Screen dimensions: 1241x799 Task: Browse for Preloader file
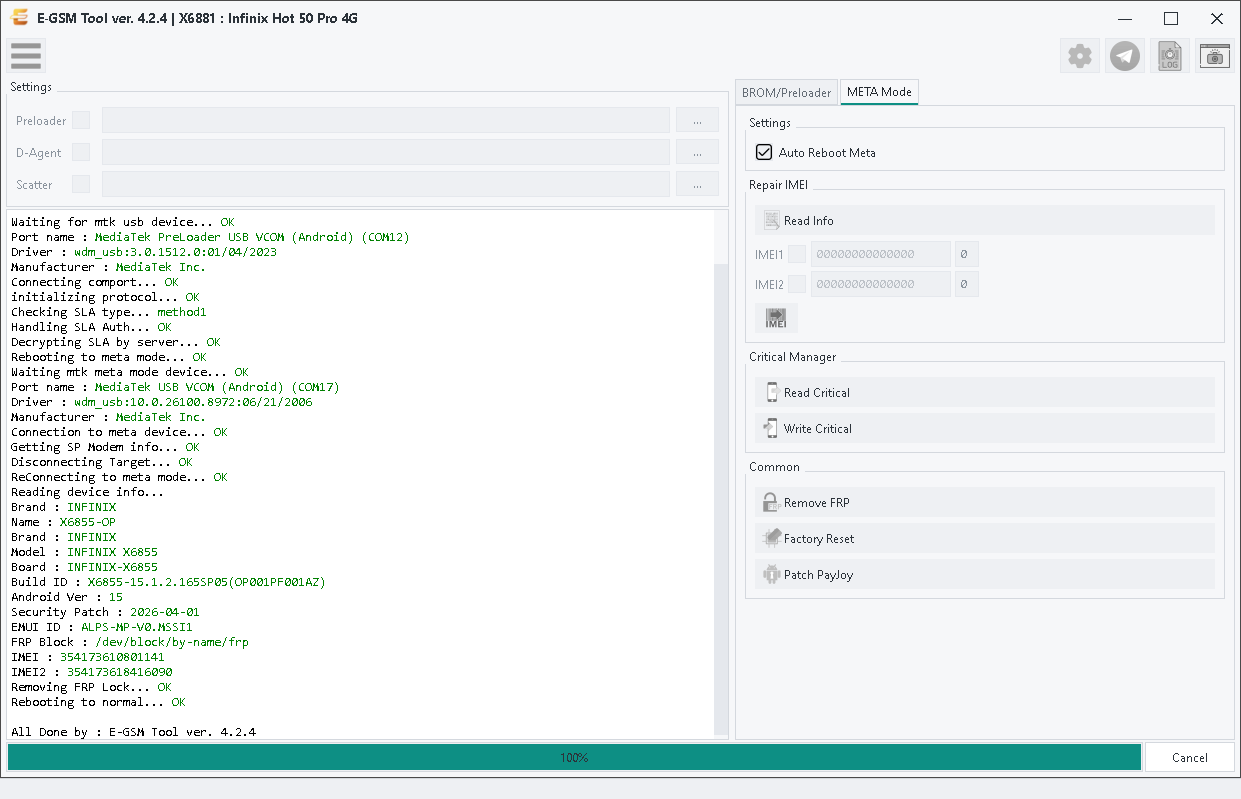[x=697, y=120]
